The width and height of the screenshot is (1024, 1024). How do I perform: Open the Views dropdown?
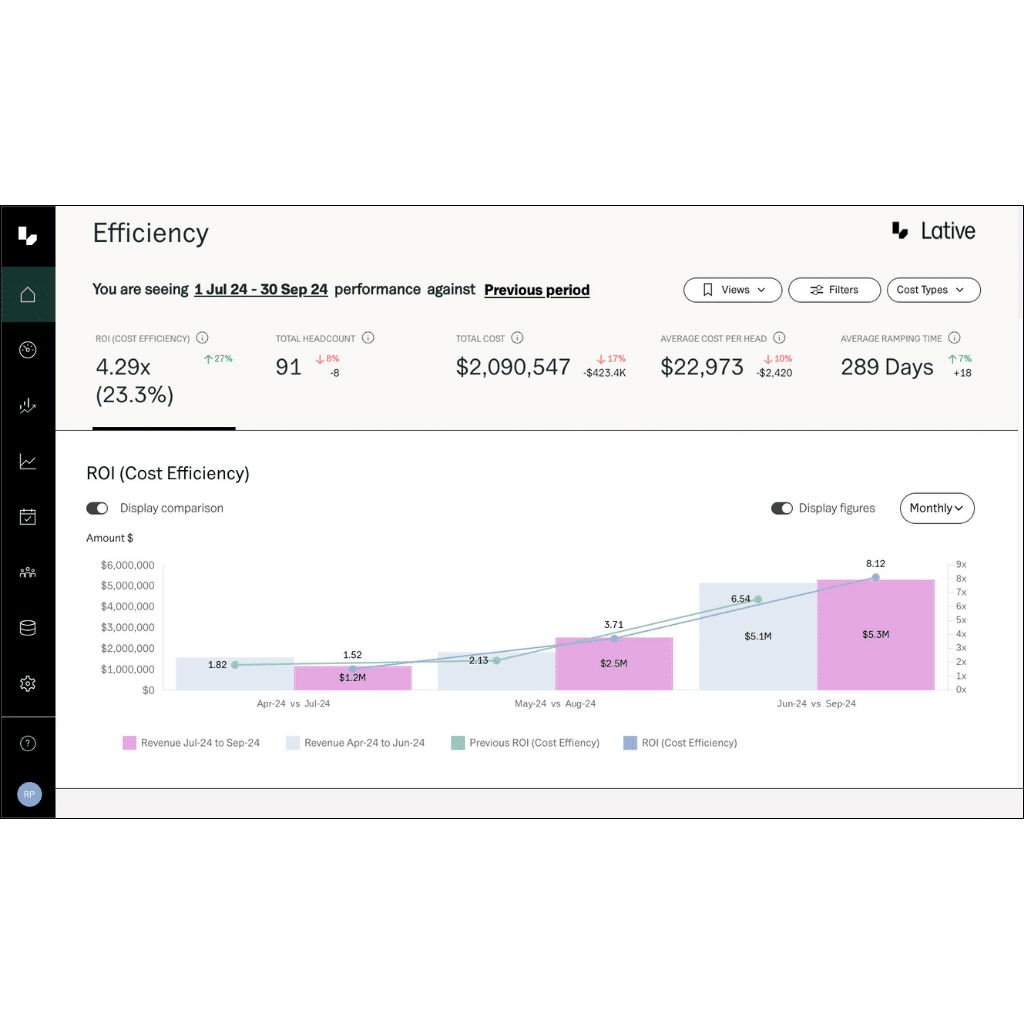[732, 290]
